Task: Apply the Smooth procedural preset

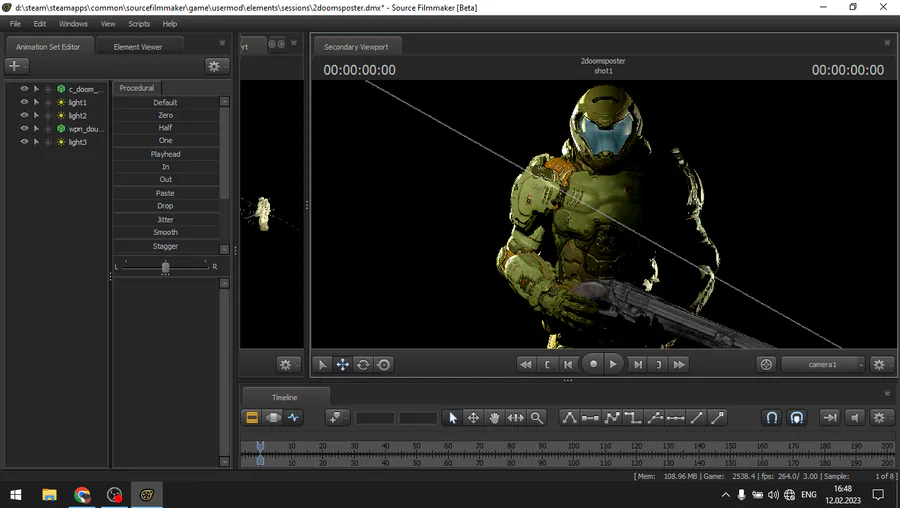Action: tap(165, 232)
